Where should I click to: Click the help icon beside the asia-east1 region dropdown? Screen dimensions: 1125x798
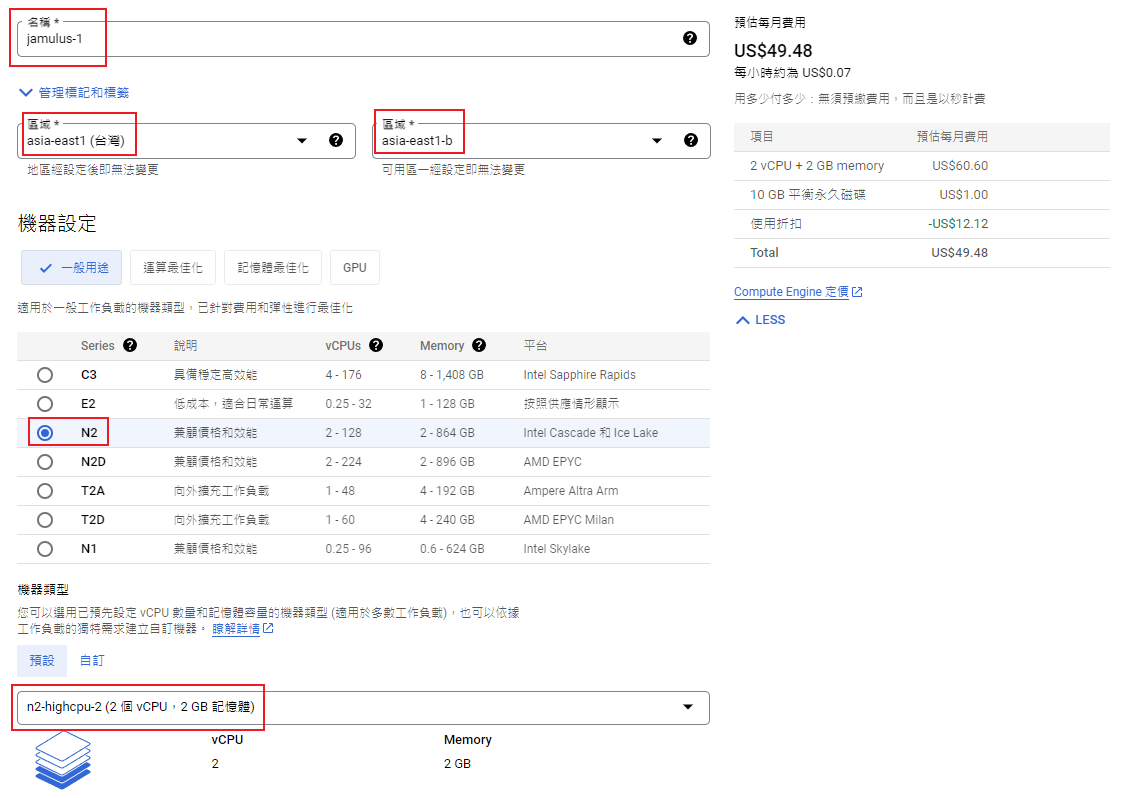336,140
